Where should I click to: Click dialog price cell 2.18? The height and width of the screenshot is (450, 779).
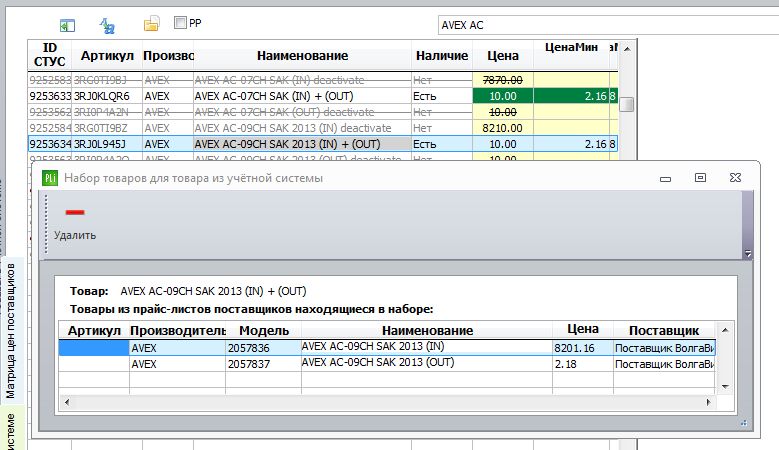tap(582, 364)
